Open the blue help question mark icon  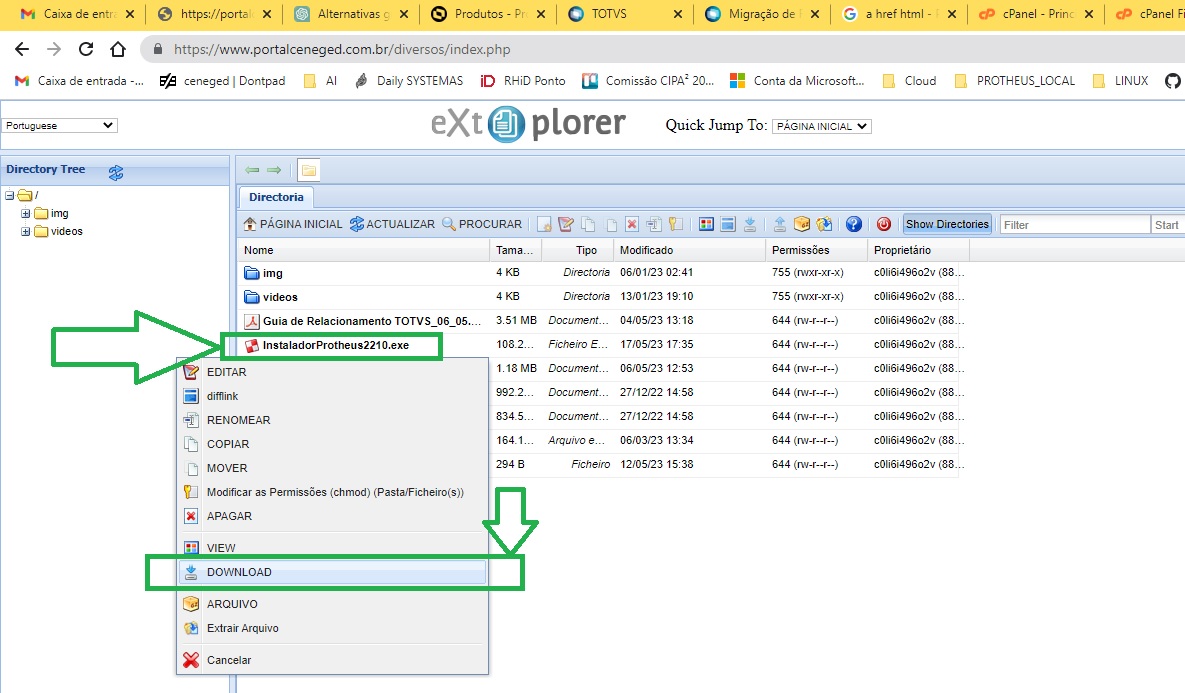point(854,224)
